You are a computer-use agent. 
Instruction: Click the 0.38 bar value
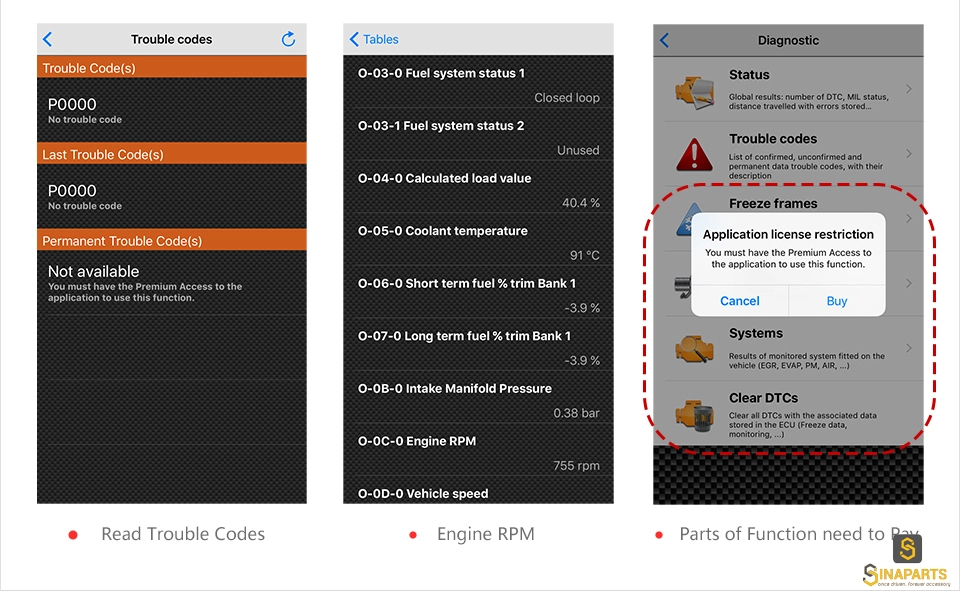(x=576, y=413)
